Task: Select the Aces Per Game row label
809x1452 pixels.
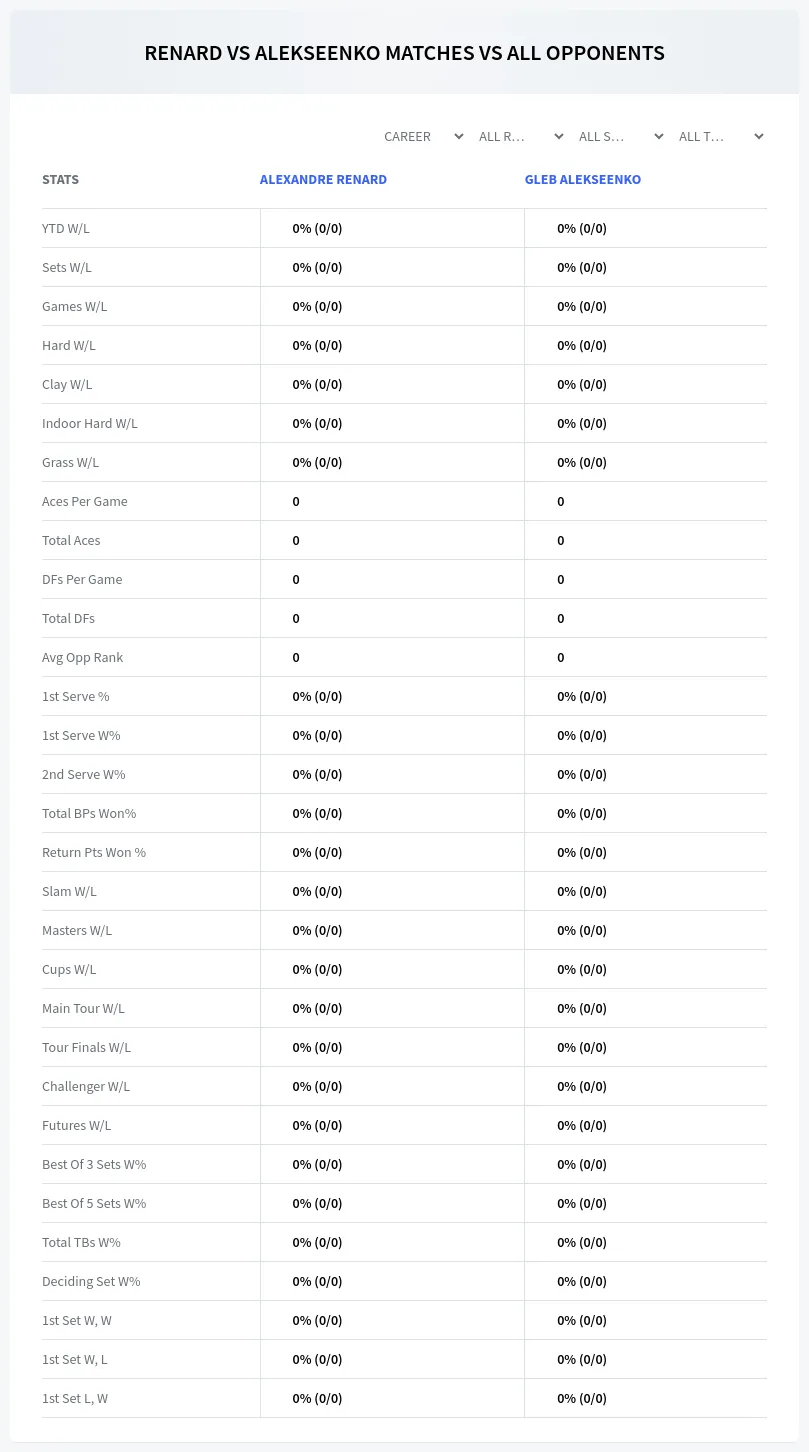Action: [x=85, y=501]
